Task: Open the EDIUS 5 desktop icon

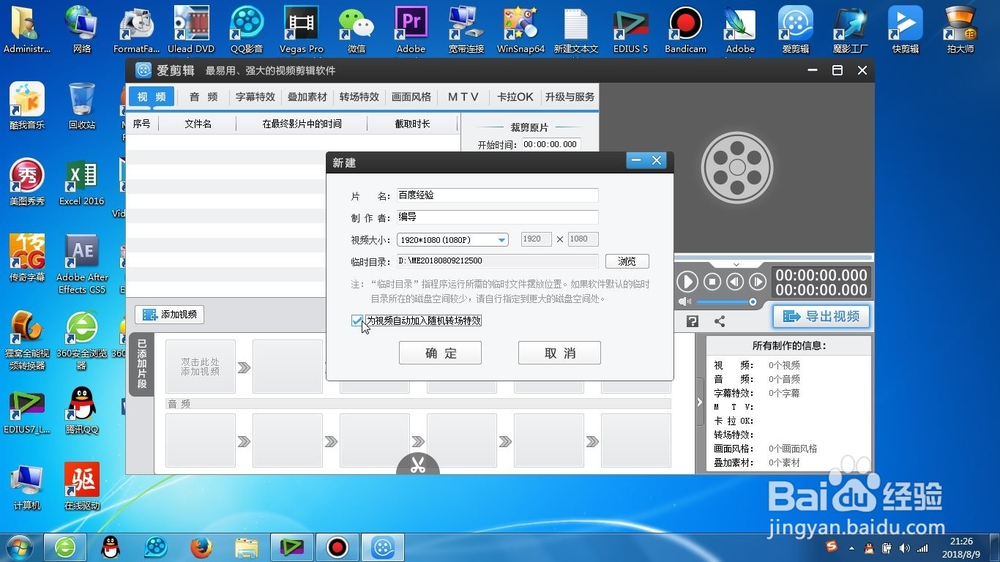Action: pos(630,29)
